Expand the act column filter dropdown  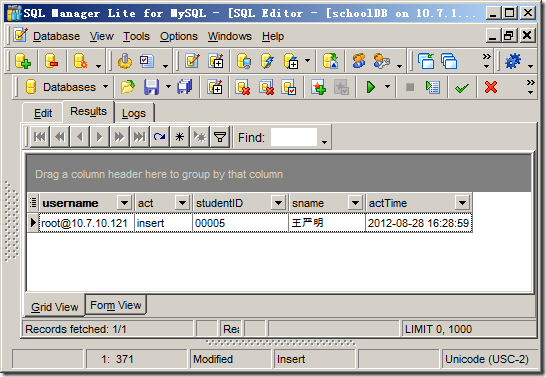[x=182, y=203]
